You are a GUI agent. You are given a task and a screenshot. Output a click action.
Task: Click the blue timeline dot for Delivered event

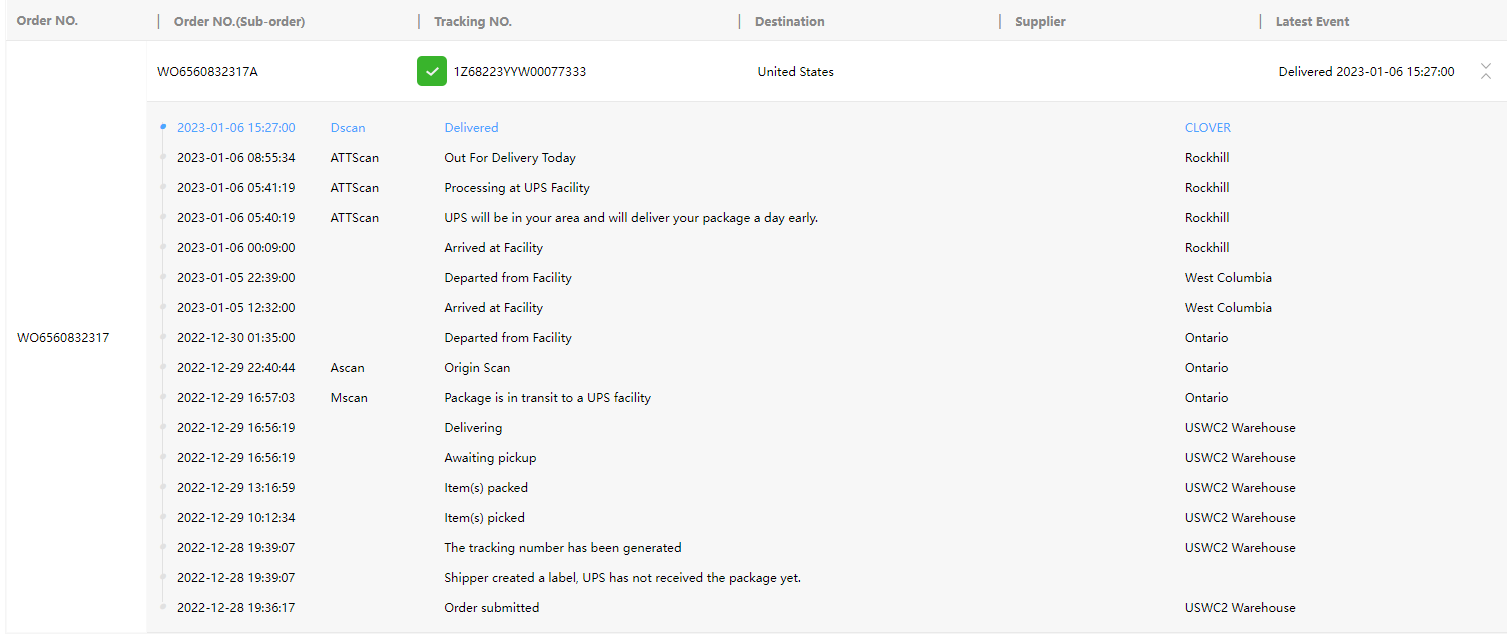coord(163,127)
